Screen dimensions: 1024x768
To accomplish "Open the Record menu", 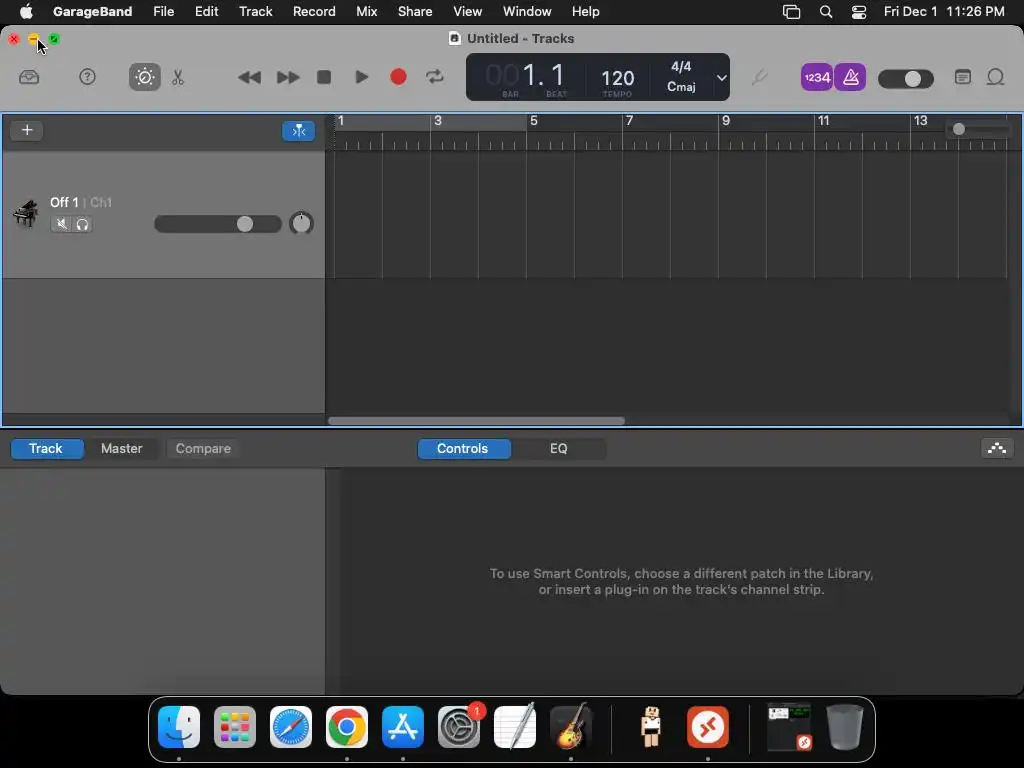I will click(314, 11).
